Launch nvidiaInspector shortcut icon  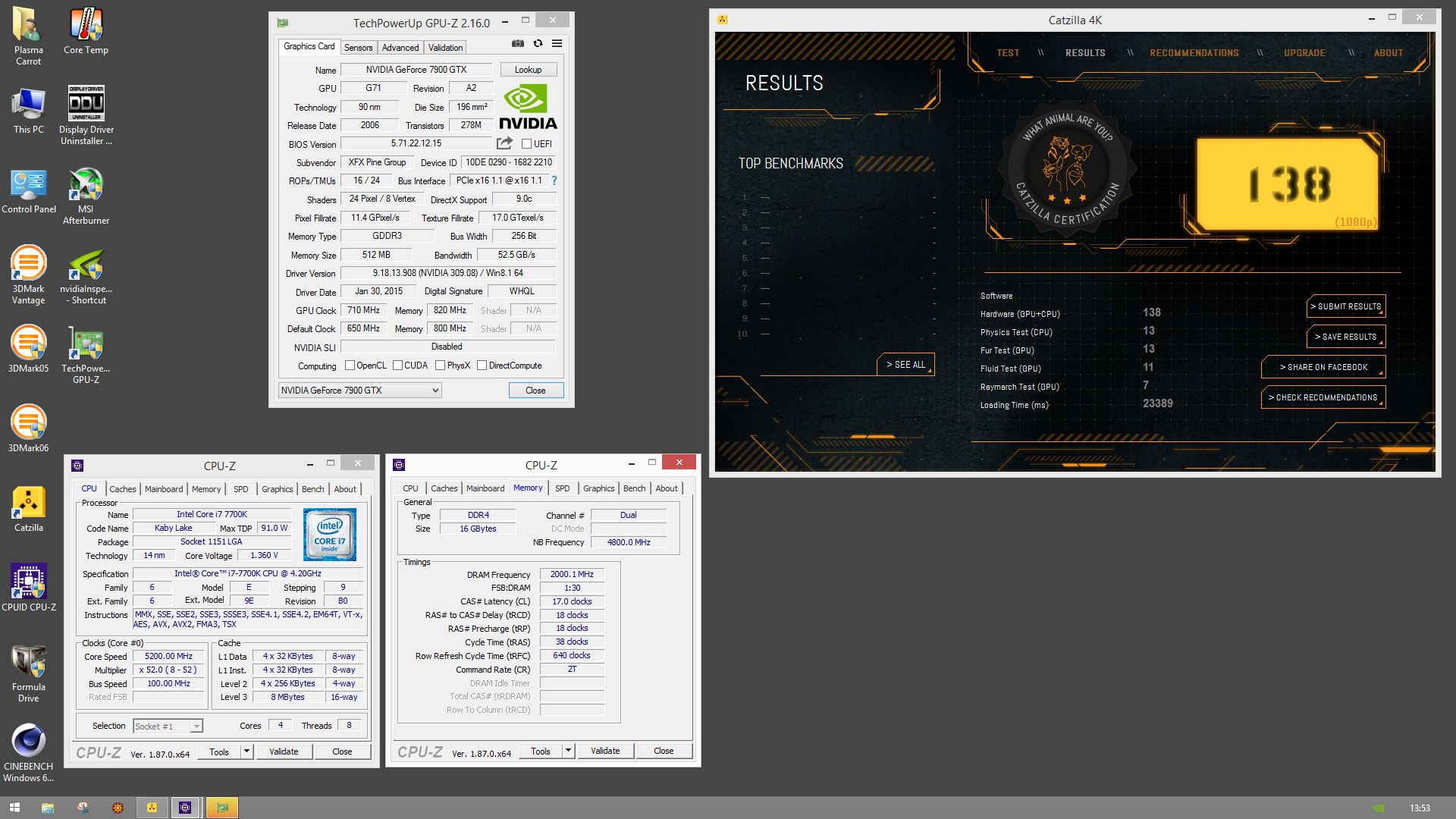(x=86, y=275)
